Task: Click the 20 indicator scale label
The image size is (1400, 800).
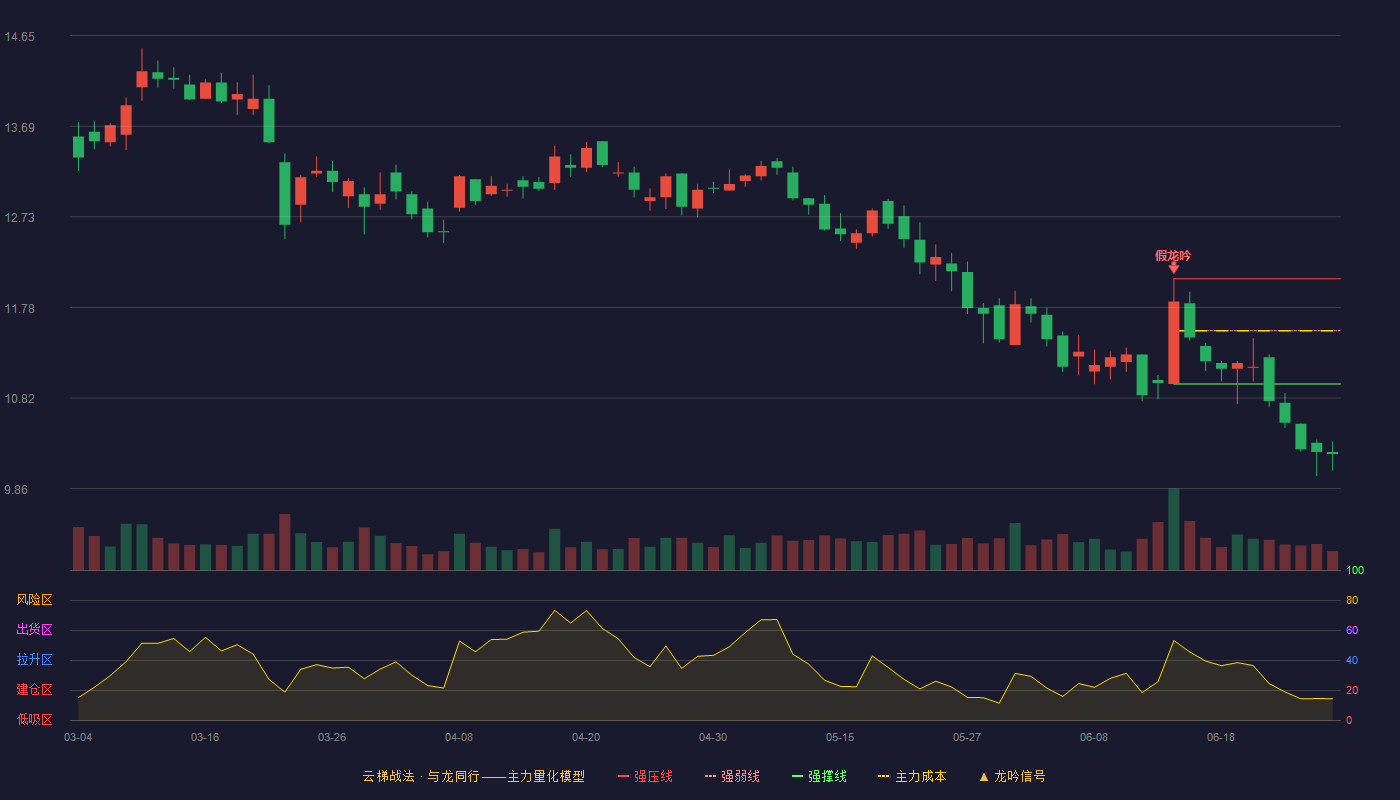Action: (1352, 691)
